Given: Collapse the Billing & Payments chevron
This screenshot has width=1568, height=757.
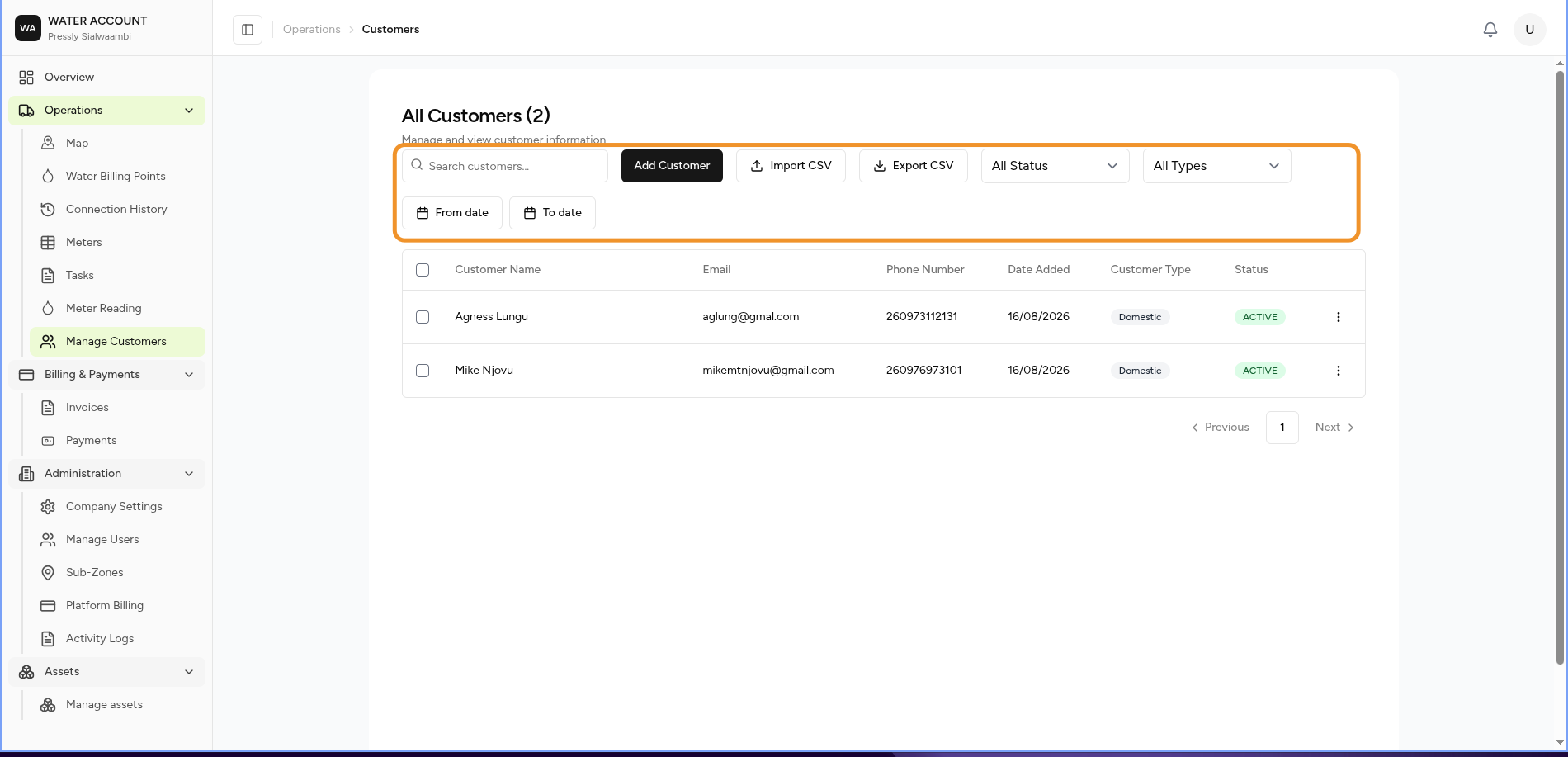Looking at the screenshot, I should [189, 375].
